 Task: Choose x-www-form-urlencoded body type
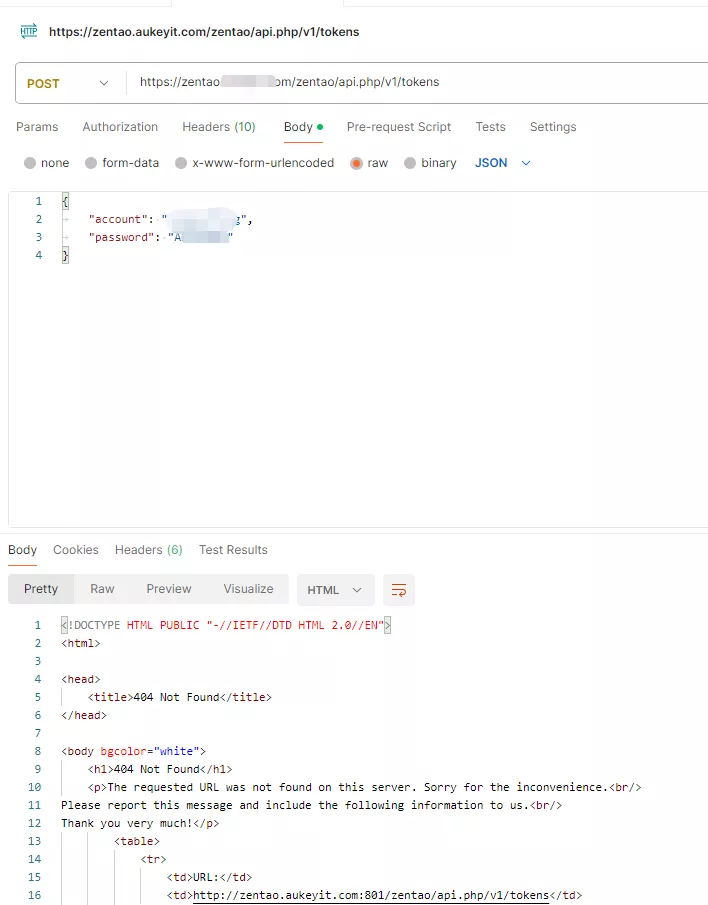tap(254, 163)
